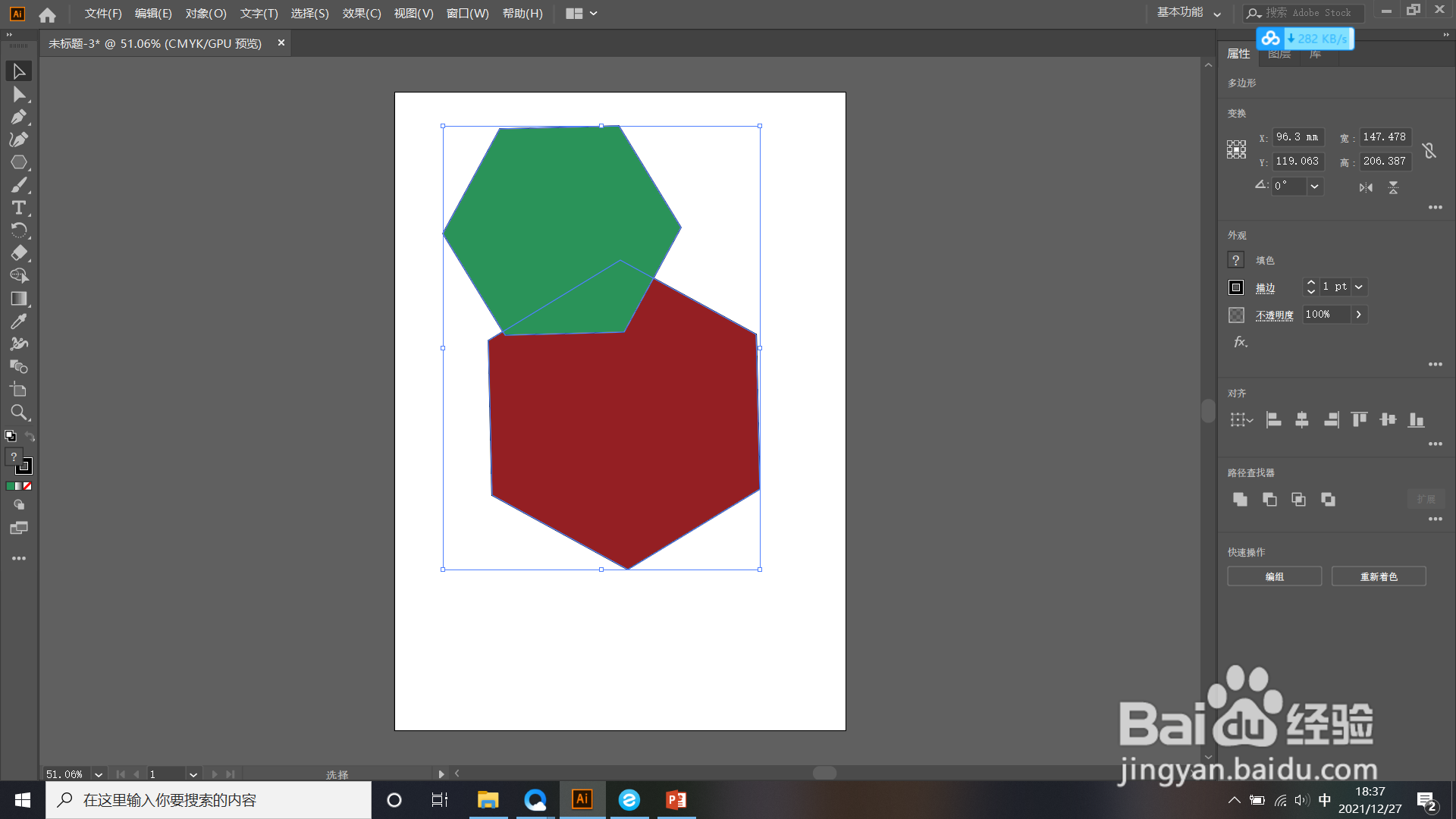The image size is (1456, 819).
Task: Pick the Eraser tool
Action: [x=19, y=253]
